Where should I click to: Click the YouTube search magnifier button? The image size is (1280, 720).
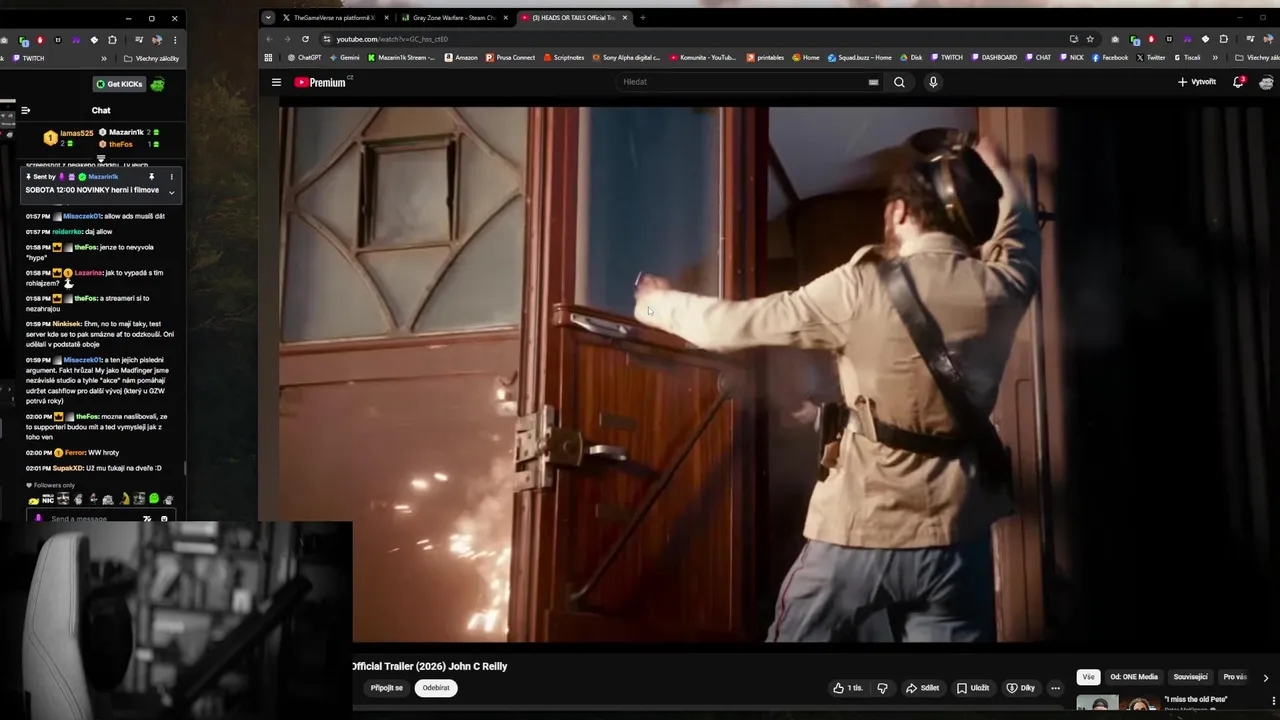click(899, 82)
